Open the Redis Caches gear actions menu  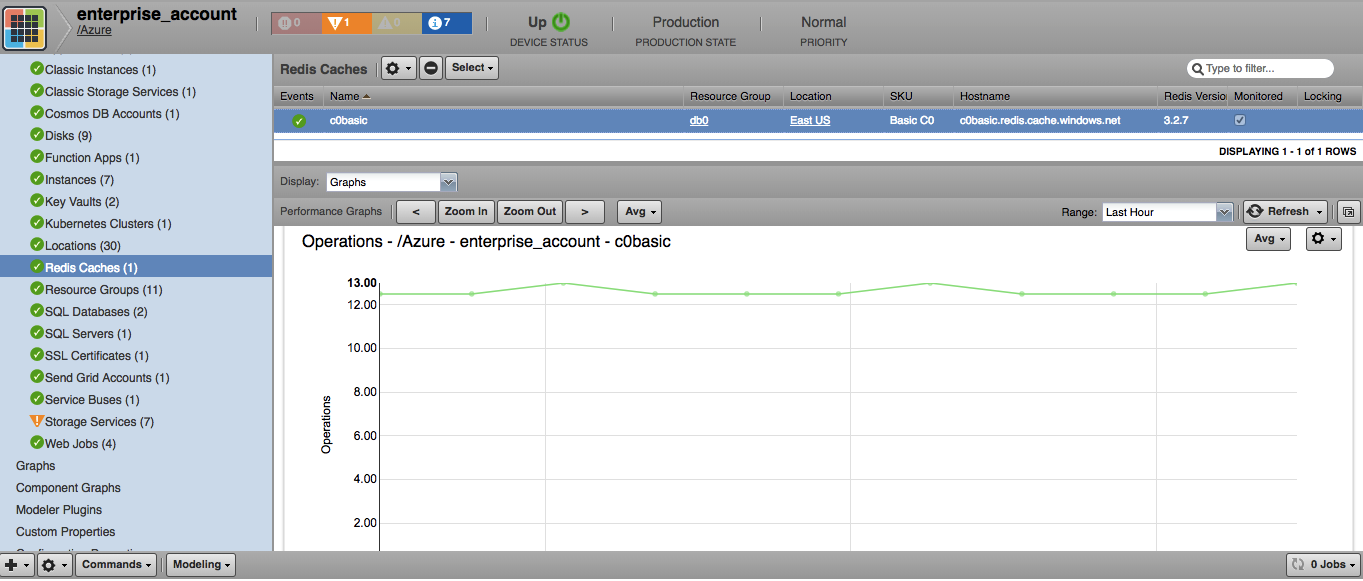point(398,68)
